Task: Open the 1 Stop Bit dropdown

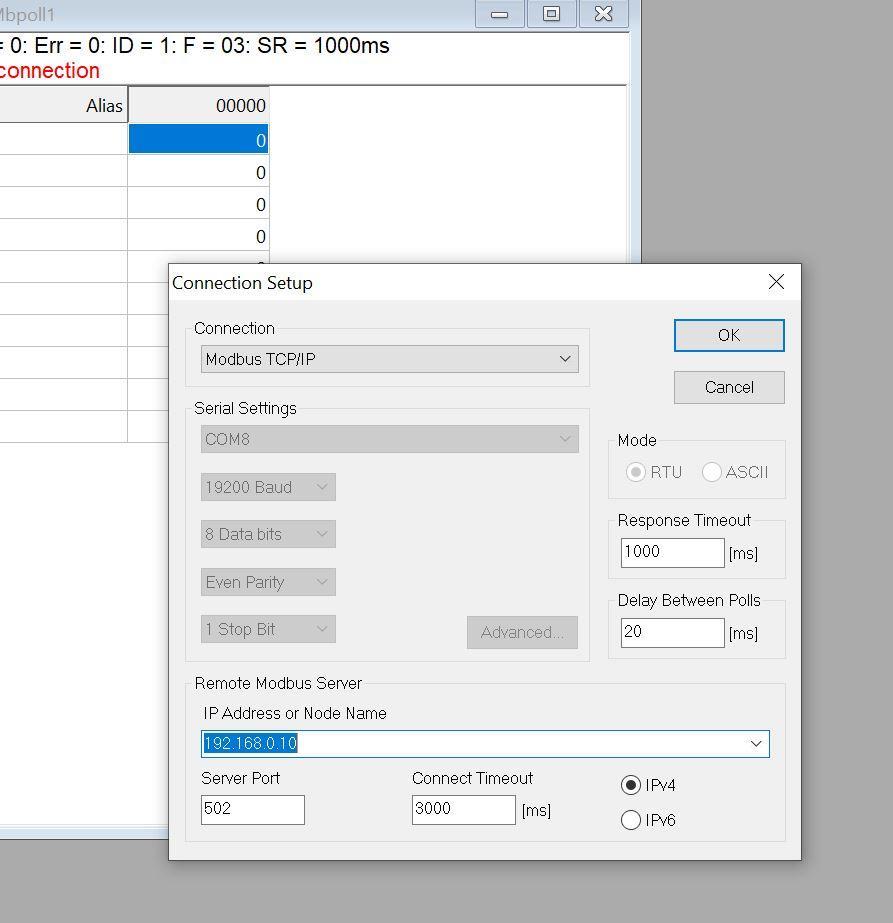Action: [x=267, y=629]
